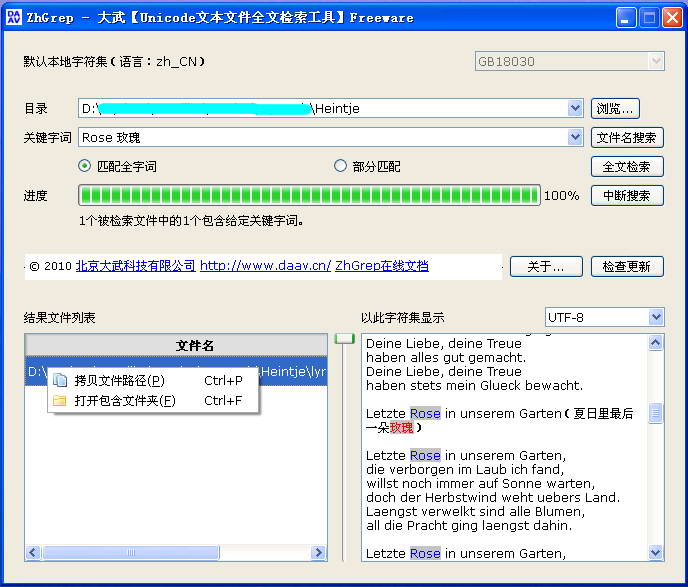Click the status text 1个被检索文件中的1个包含给定关键字词
The width and height of the screenshot is (688, 587).
click(x=191, y=220)
